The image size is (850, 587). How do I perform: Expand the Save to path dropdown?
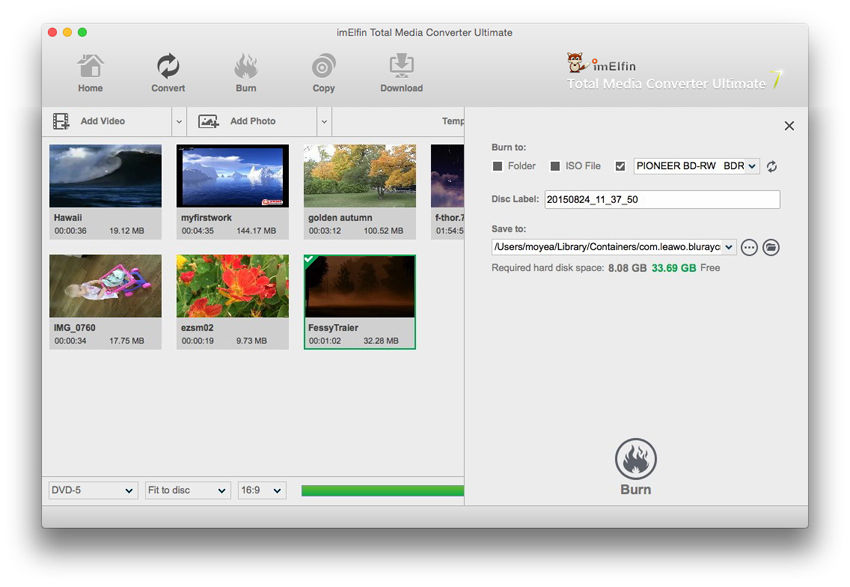coord(729,247)
